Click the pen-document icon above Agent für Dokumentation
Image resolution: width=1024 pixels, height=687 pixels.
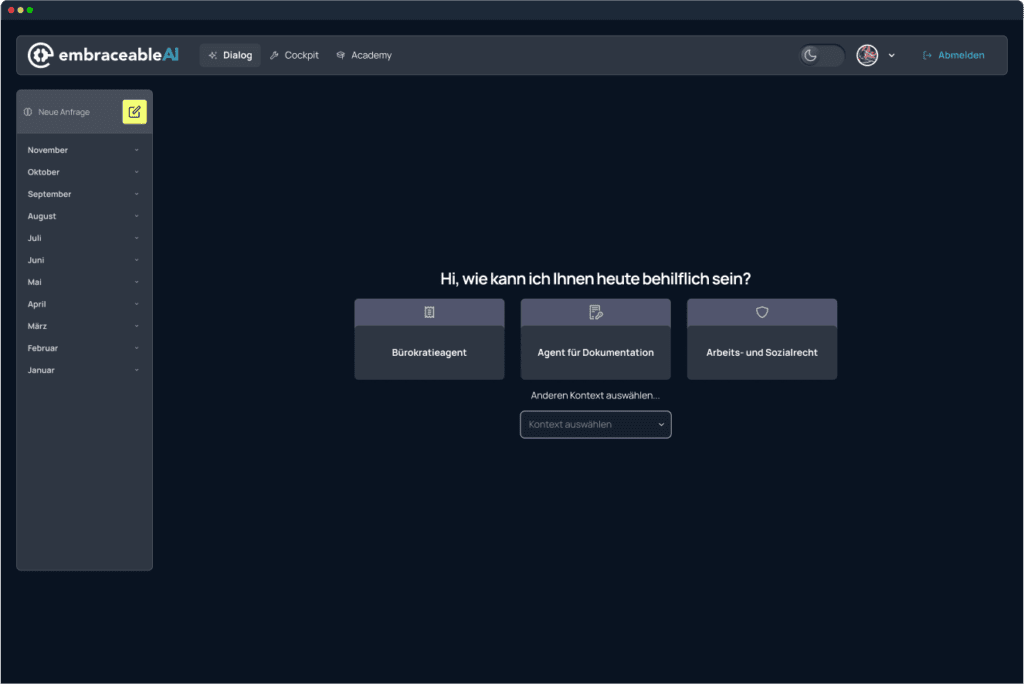[x=596, y=313]
